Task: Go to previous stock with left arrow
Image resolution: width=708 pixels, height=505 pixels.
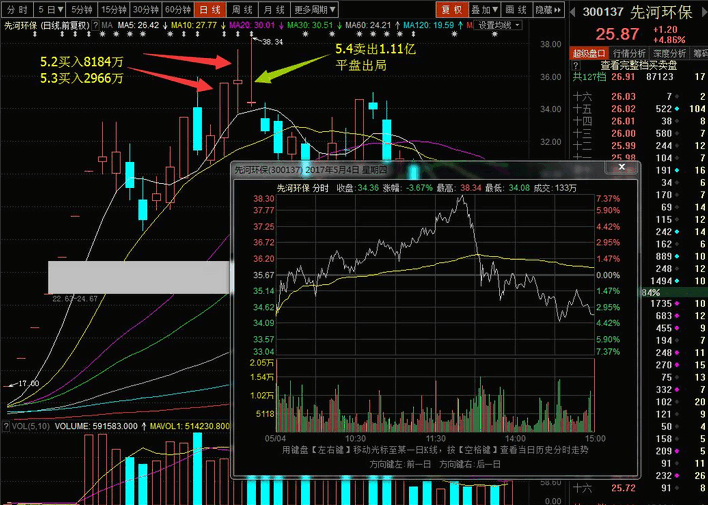Action: tap(573, 12)
